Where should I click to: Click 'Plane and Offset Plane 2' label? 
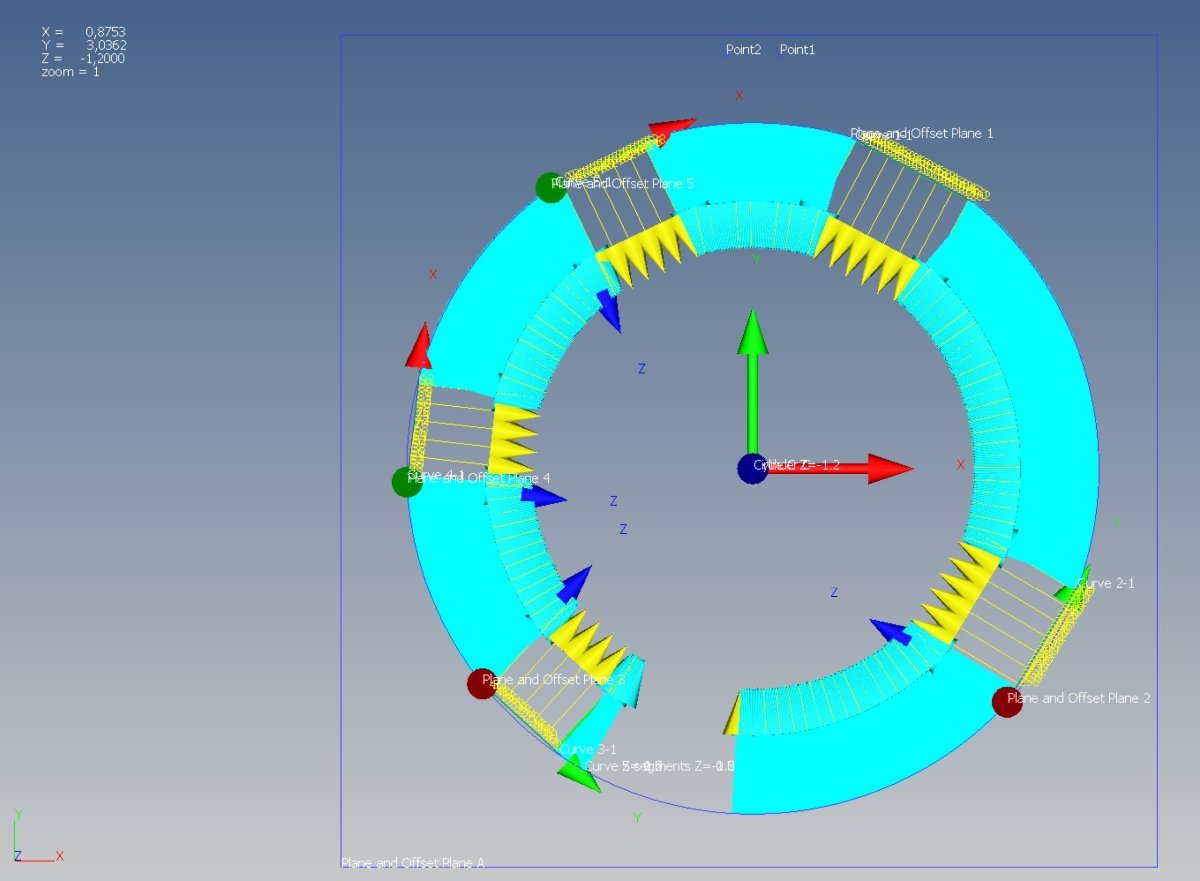(x=1080, y=698)
